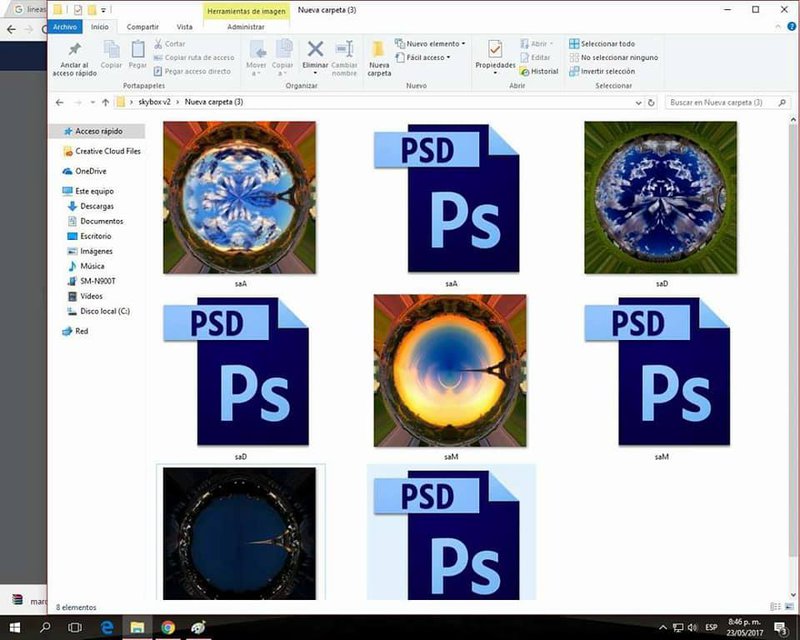Pin folder with Anclar al acceso rápido

click(x=74, y=59)
